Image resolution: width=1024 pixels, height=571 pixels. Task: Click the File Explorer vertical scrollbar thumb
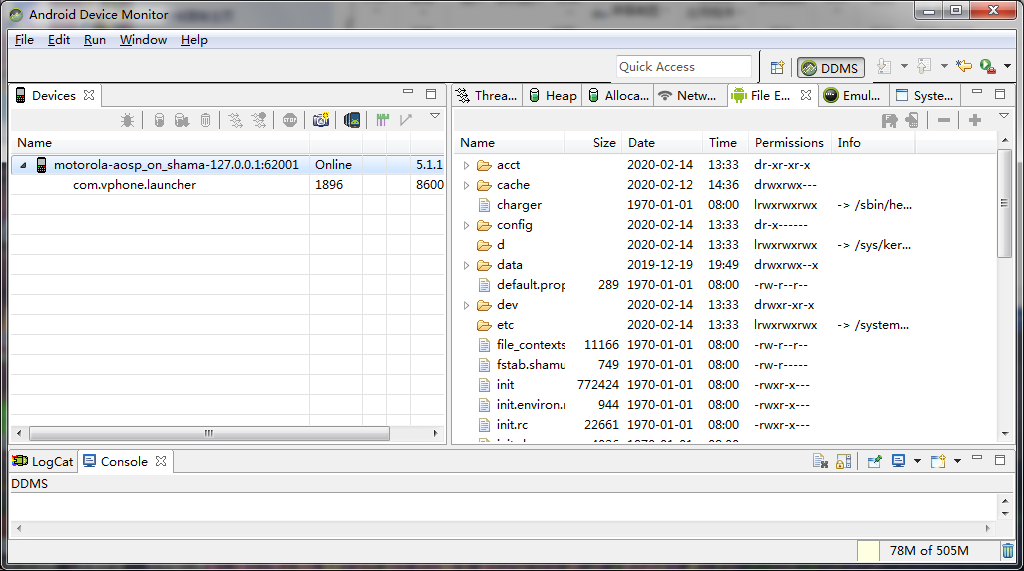pyautogui.click(x=1004, y=203)
